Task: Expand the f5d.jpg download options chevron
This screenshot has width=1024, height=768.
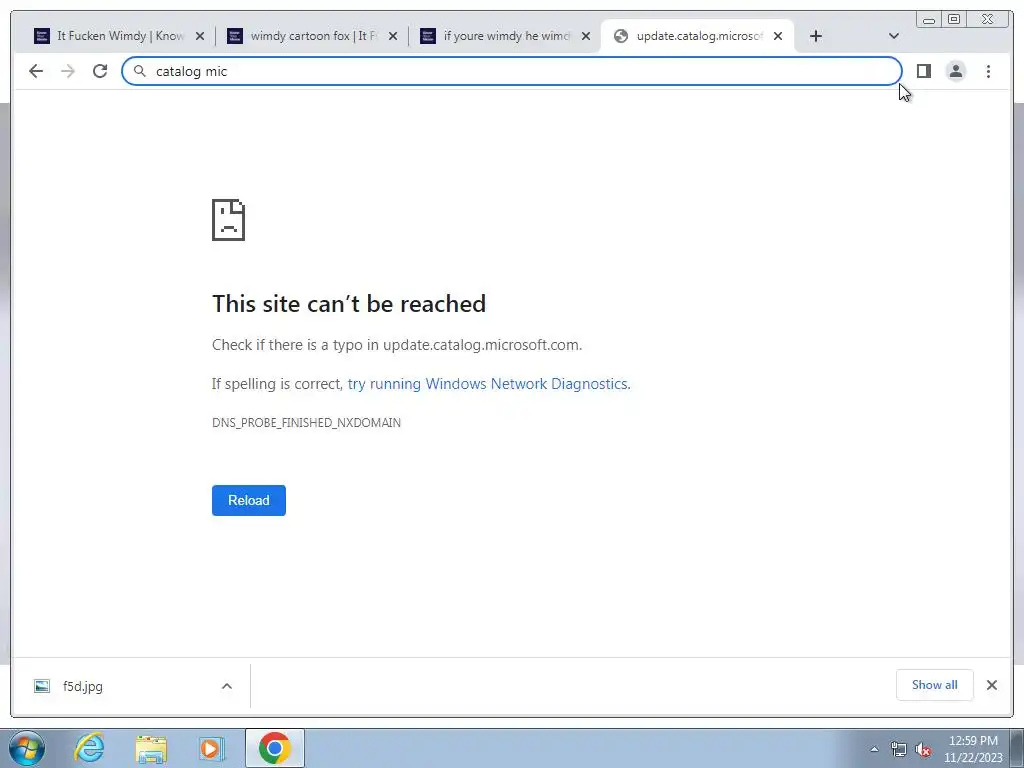Action: [x=227, y=686]
